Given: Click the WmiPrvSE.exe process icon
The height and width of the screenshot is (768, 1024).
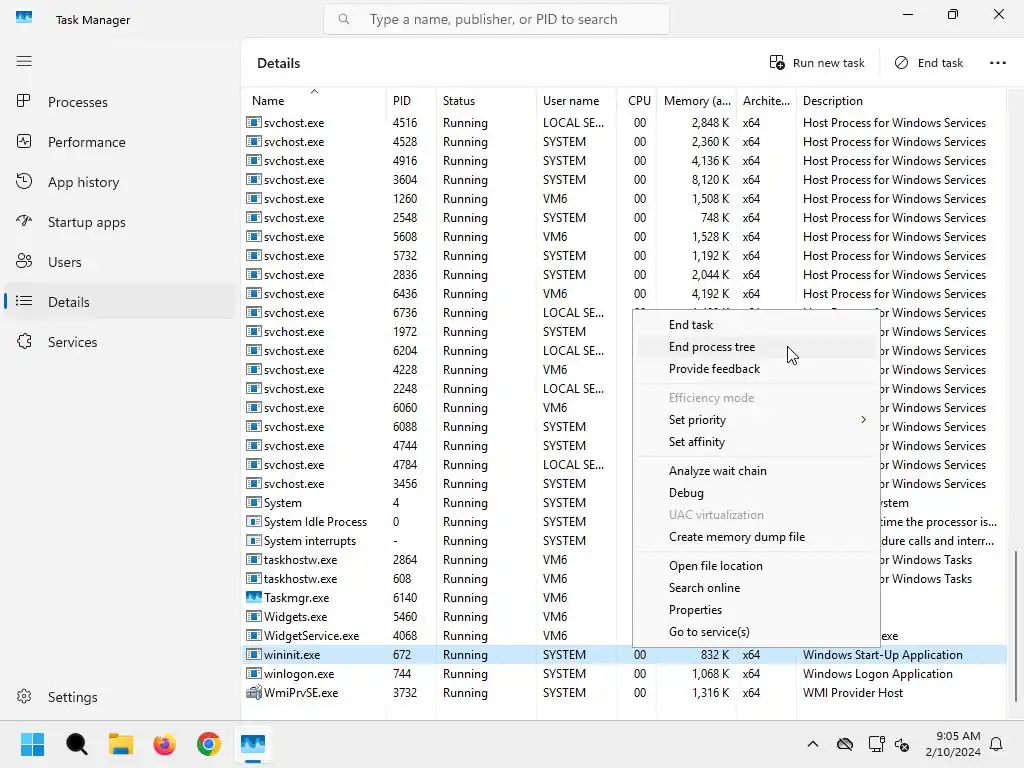Looking at the screenshot, I should click(x=253, y=693).
